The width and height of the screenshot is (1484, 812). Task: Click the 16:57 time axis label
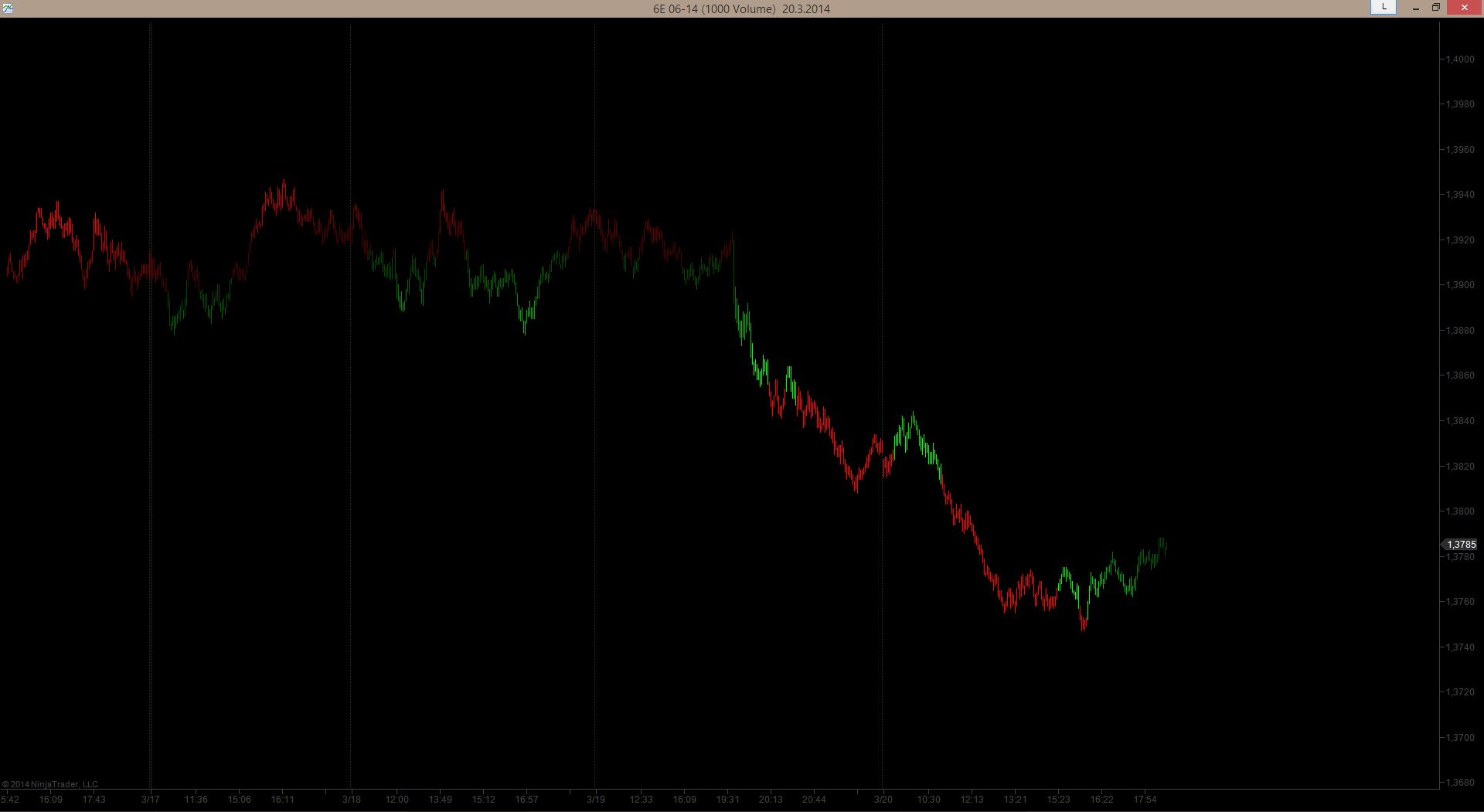click(x=527, y=800)
